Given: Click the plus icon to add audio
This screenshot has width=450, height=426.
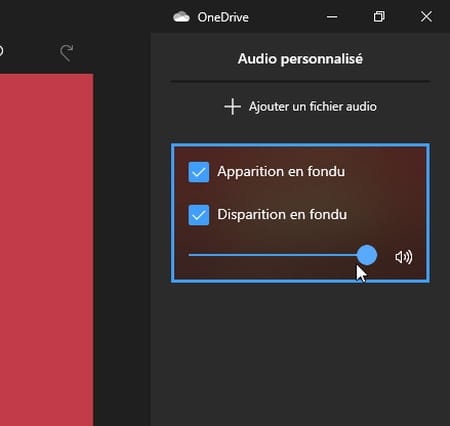Looking at the screenshot, I should pos(232,107).
